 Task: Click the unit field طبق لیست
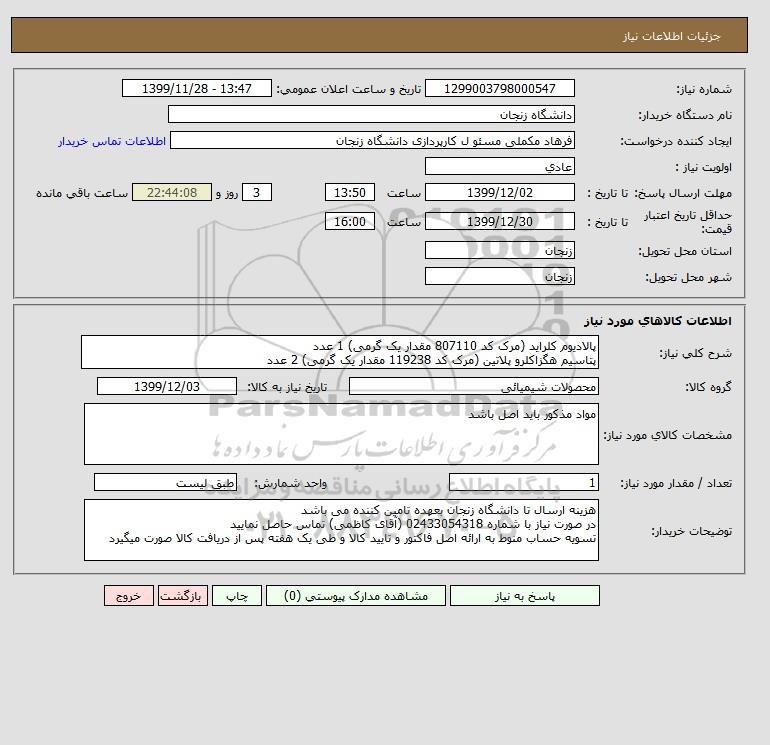click(x=165, y=482)
